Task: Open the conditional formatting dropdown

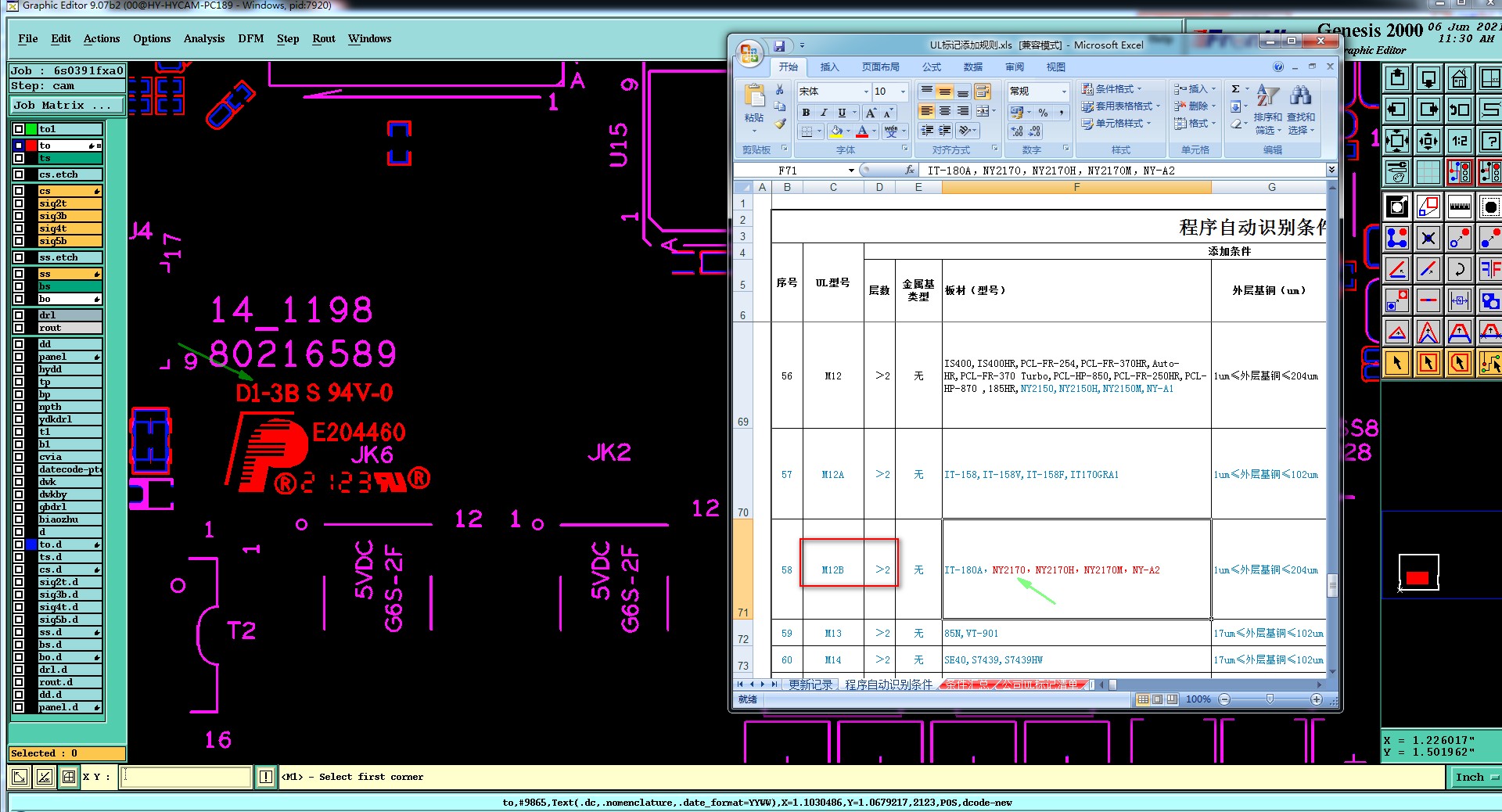Action: 1112,89
